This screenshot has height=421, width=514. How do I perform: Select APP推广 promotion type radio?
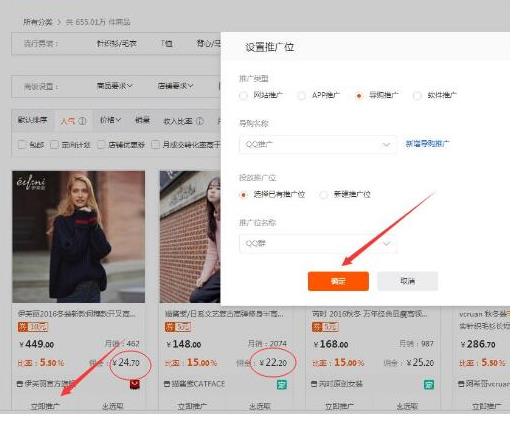[301, 96]
